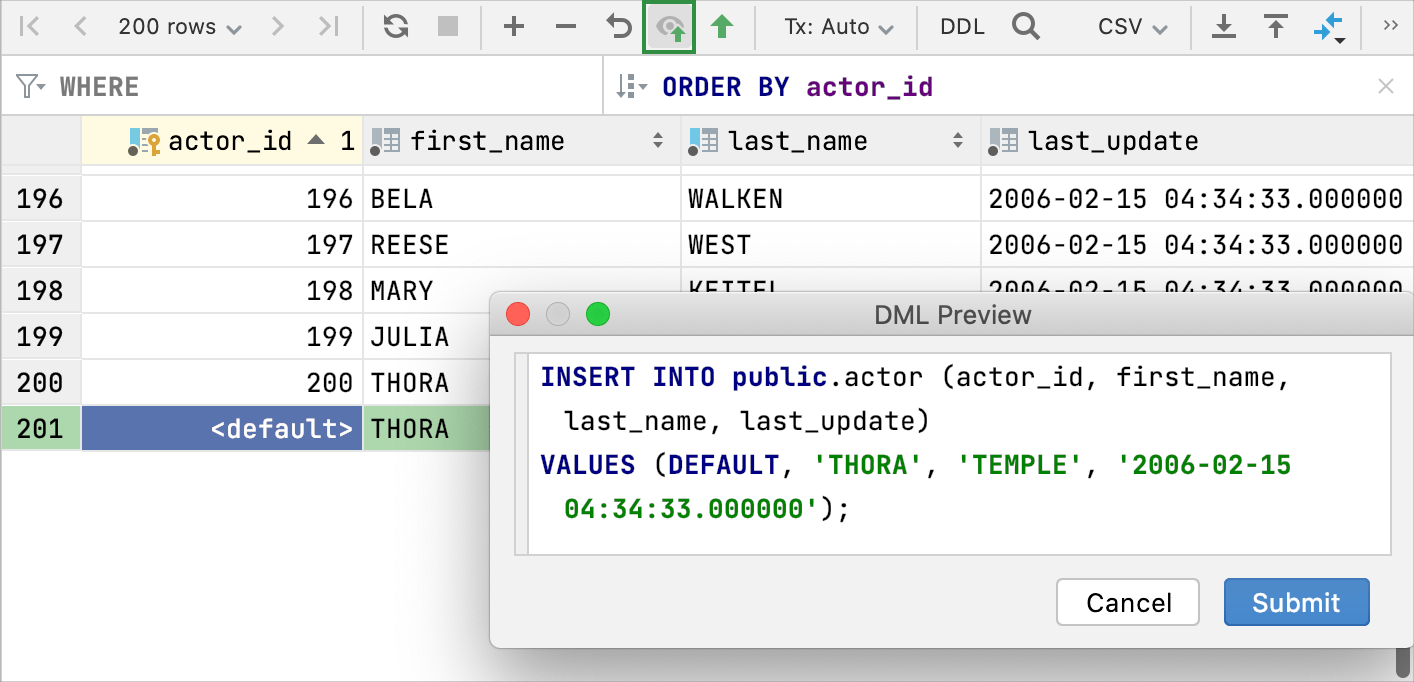Screen dimensions: 1414x682
Task: Click the WHERE filter funnel icon
Action: coord(30,87)
